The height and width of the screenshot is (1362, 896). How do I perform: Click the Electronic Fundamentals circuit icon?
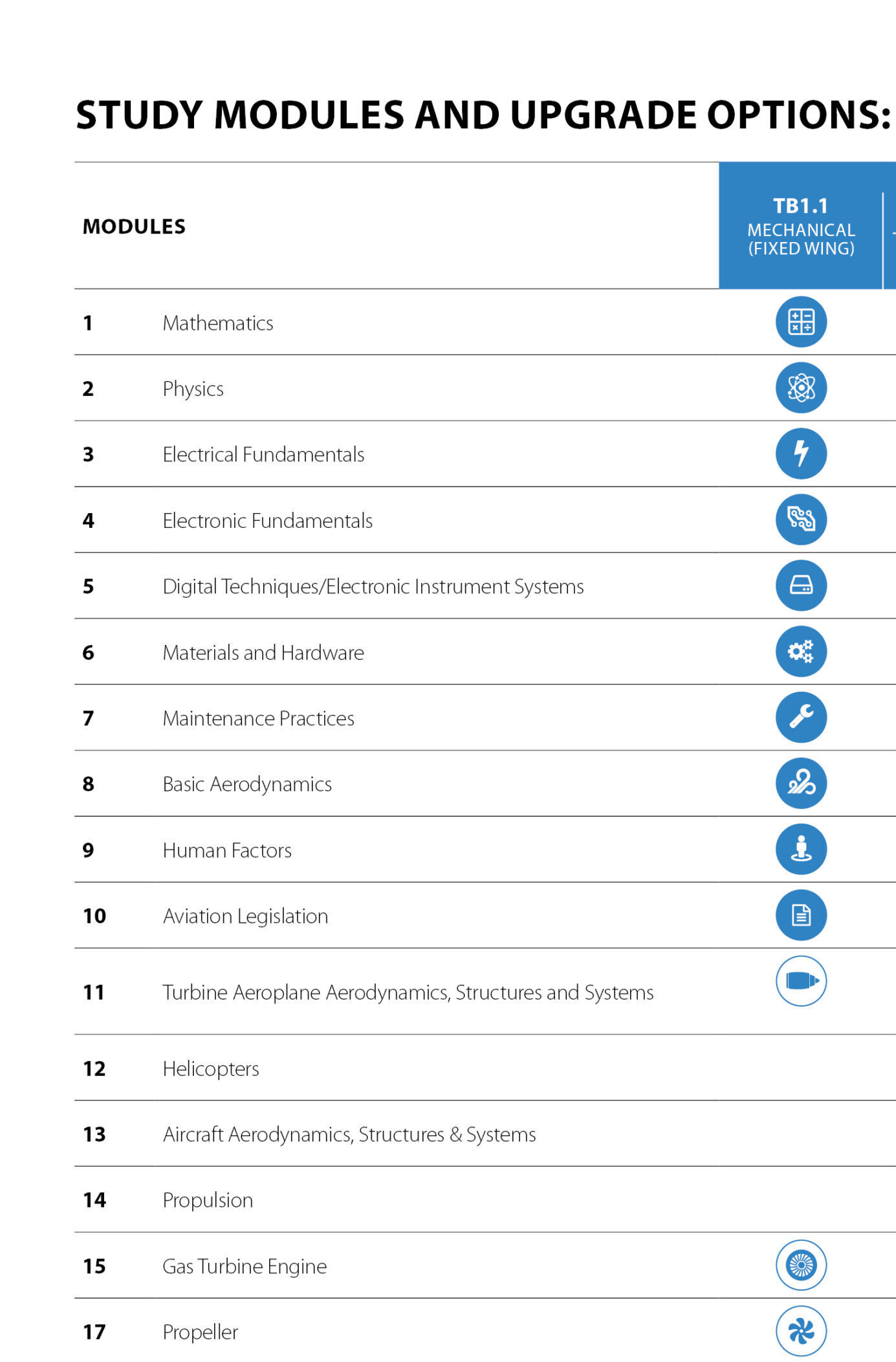(801, 520)
